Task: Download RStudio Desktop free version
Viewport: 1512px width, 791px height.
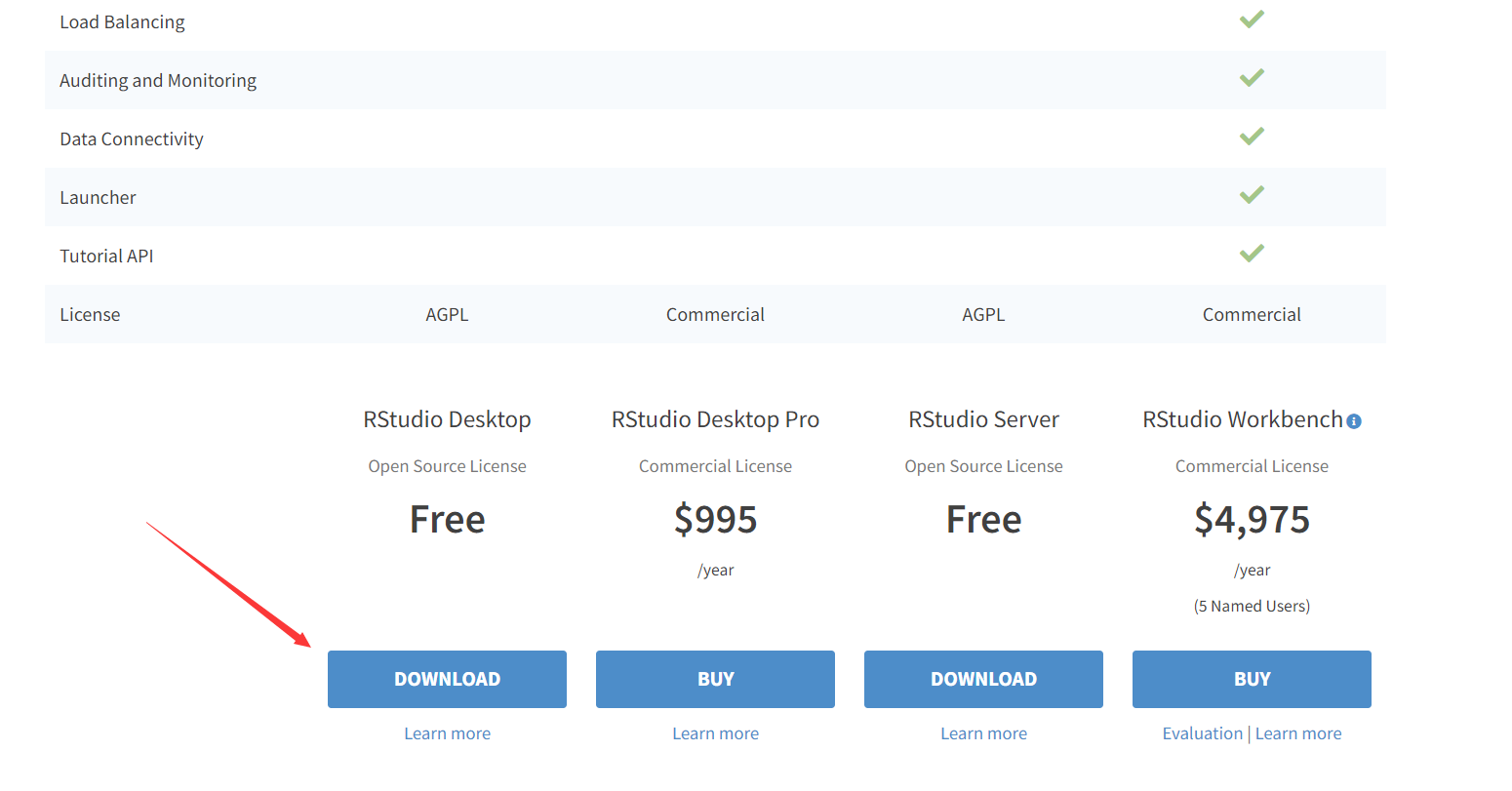Action: click(447, 679)
